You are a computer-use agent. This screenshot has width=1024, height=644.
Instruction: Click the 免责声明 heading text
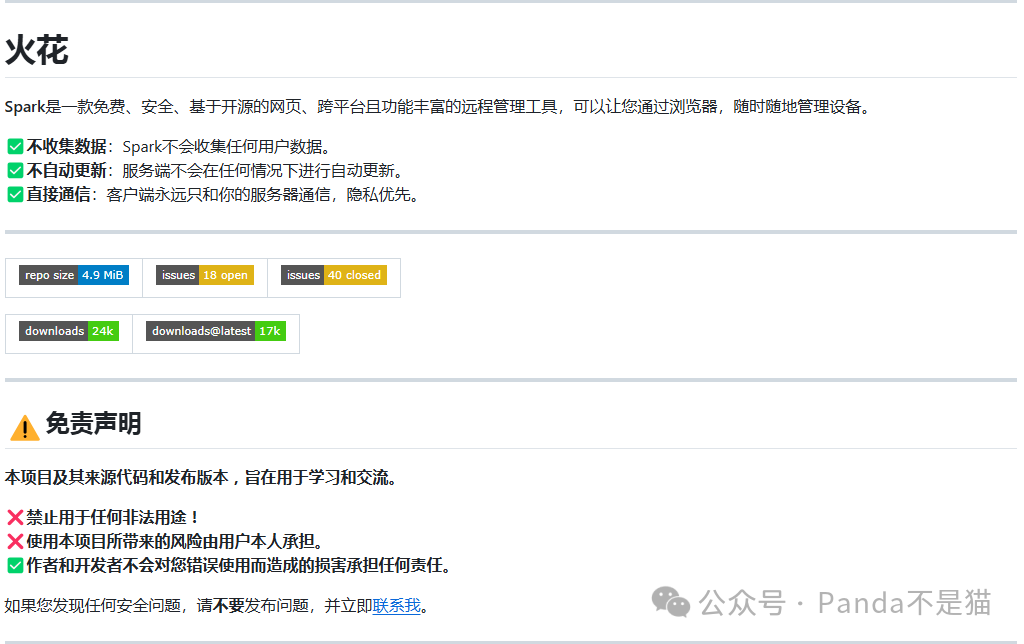point(93,423)
